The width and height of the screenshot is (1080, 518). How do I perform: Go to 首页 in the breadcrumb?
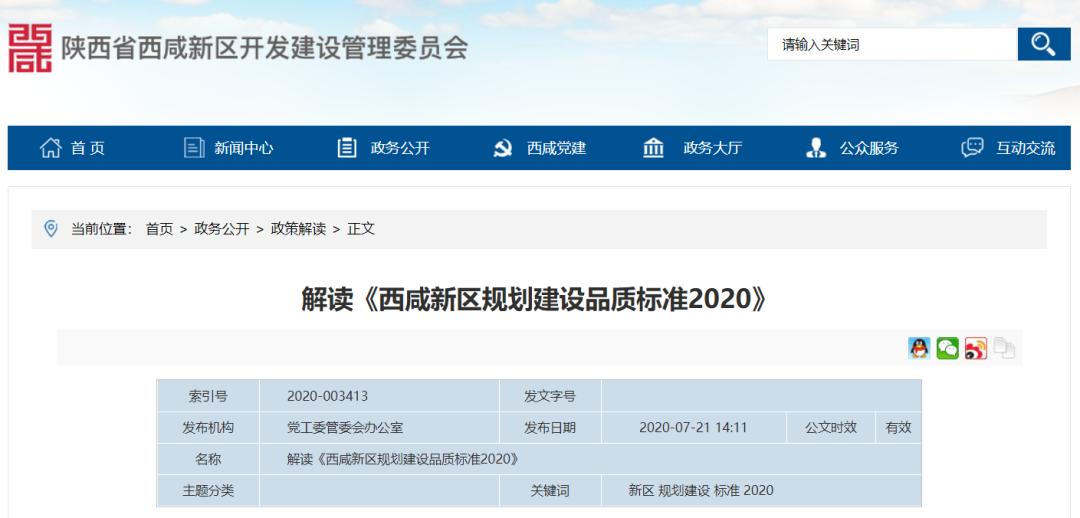159,229
